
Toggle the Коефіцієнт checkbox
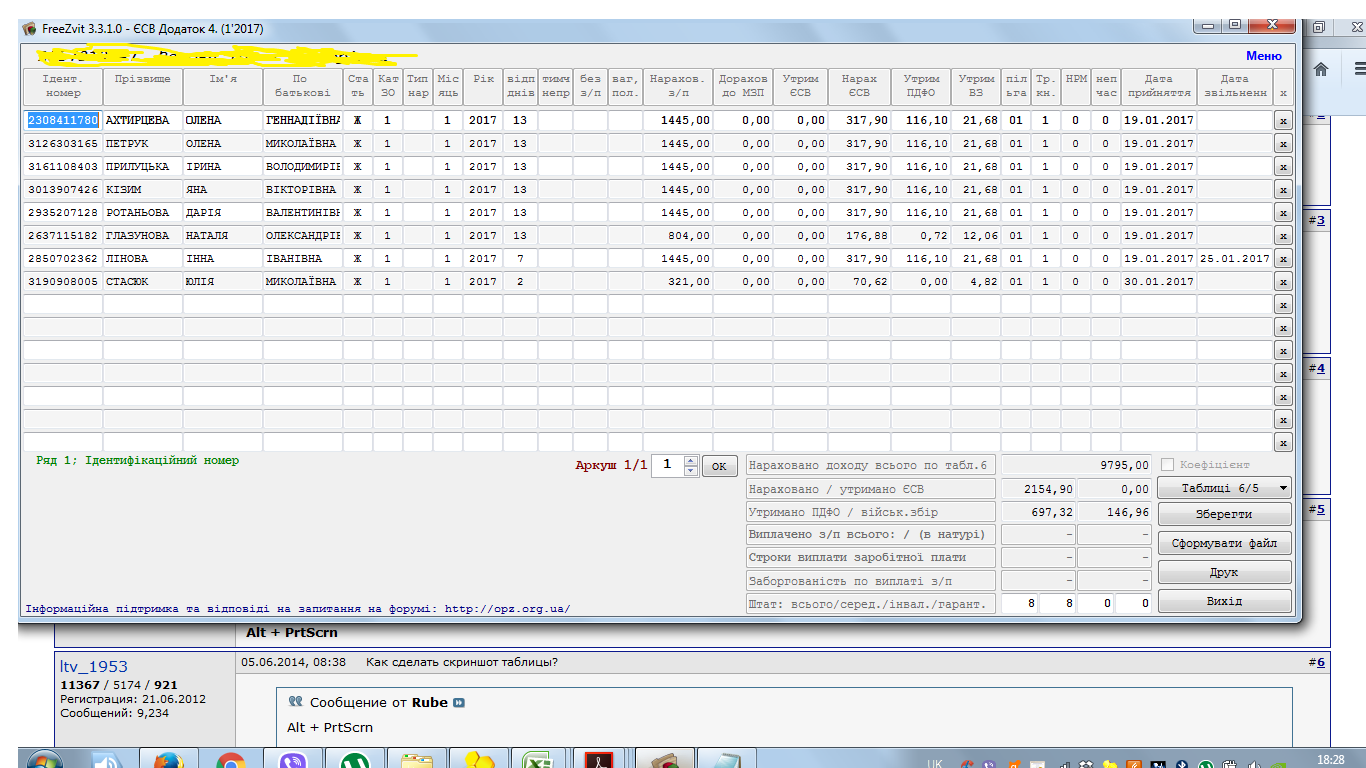(1168, 465)
